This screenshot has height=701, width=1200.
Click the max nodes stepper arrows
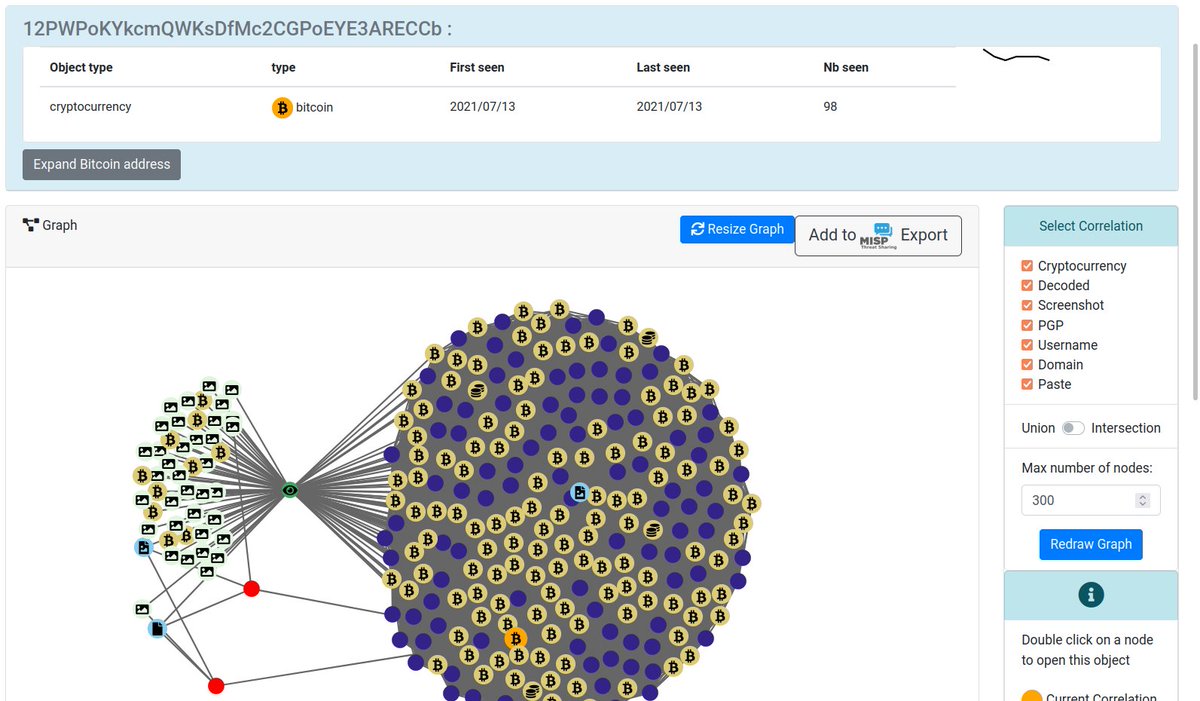(x=1143, y=500)
